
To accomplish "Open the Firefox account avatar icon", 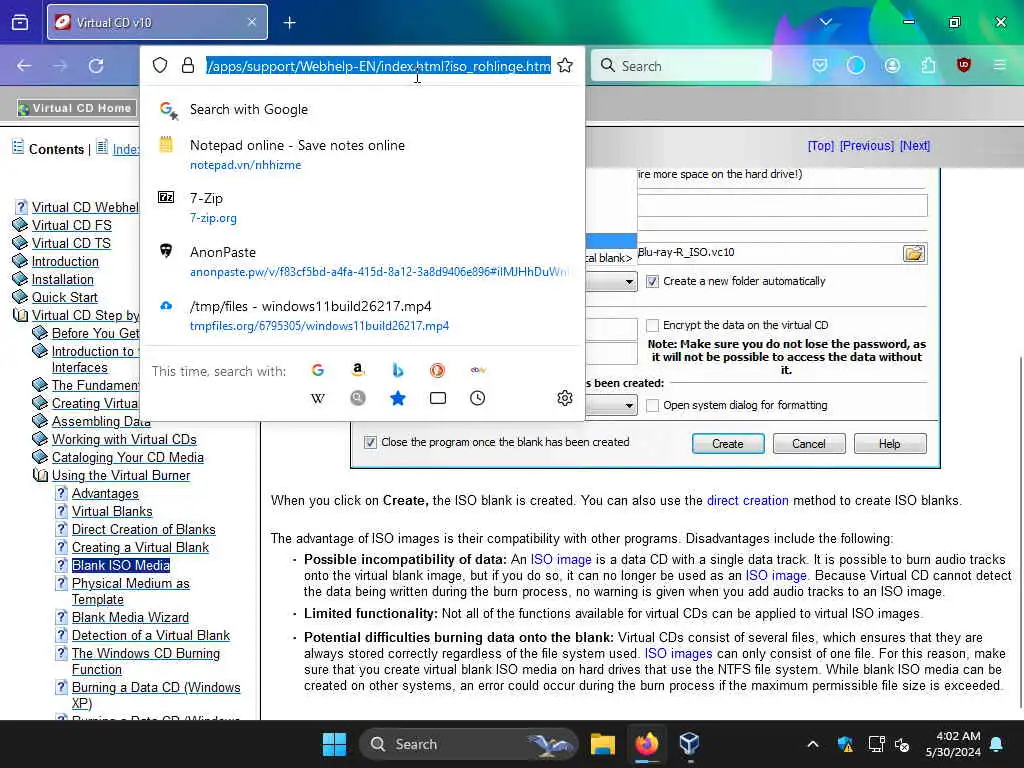I will pyautogui.click(x=892, y=65).
